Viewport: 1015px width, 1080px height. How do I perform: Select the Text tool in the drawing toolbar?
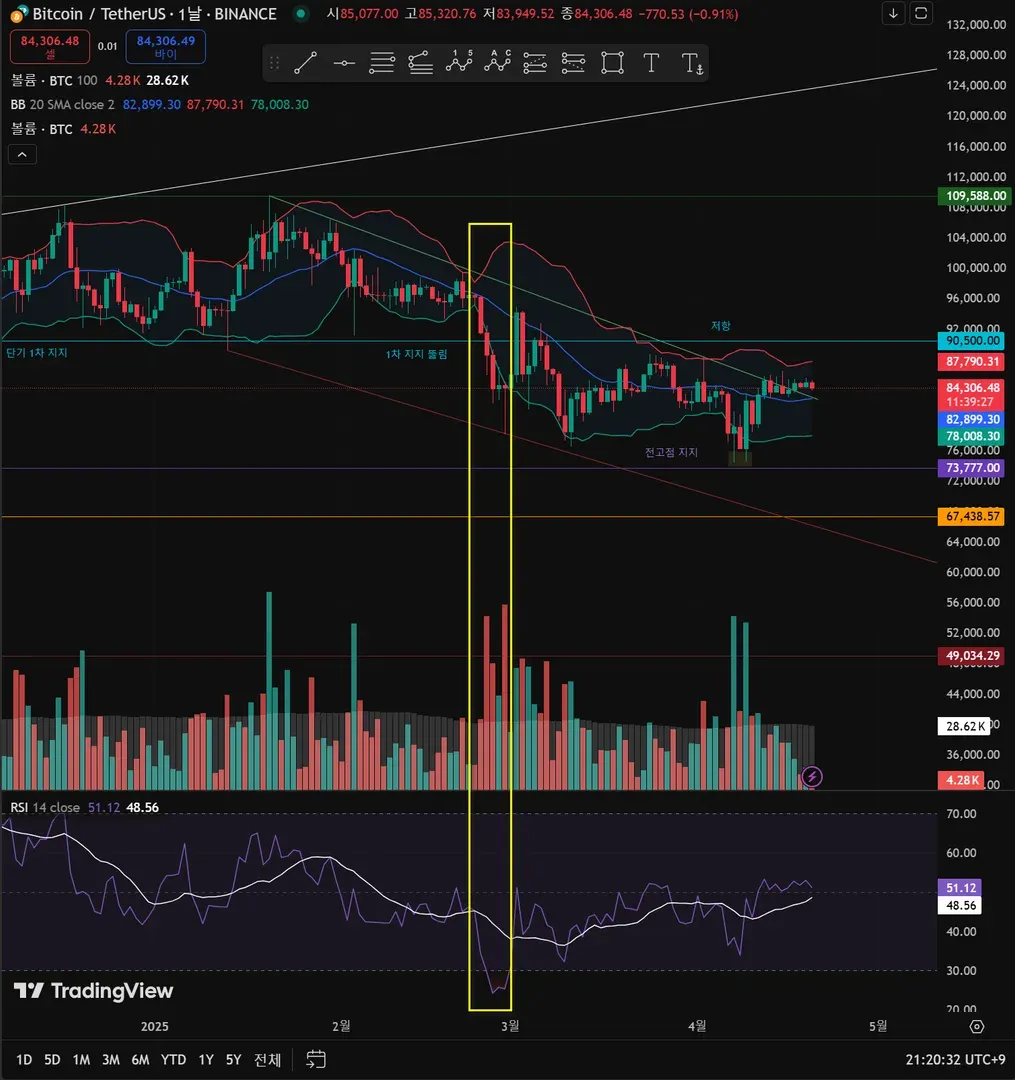click(651, 63)
